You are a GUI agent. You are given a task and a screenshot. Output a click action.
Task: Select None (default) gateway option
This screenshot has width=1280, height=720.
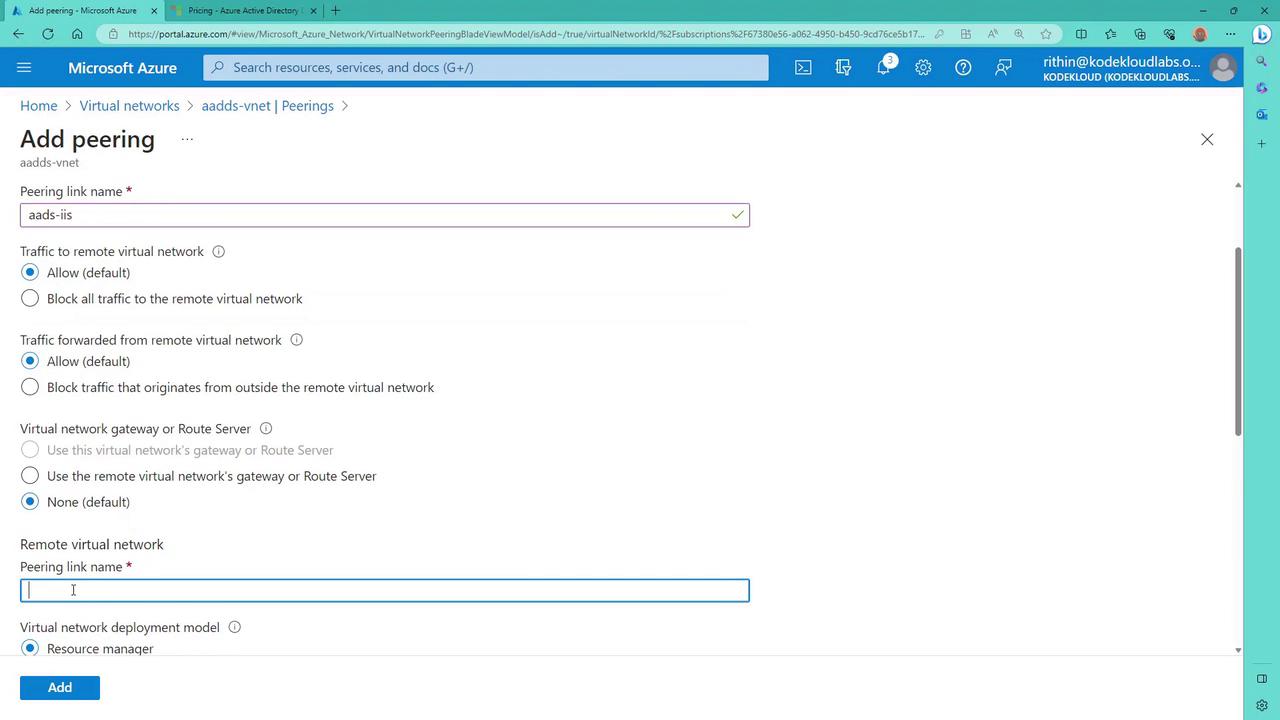30,502
